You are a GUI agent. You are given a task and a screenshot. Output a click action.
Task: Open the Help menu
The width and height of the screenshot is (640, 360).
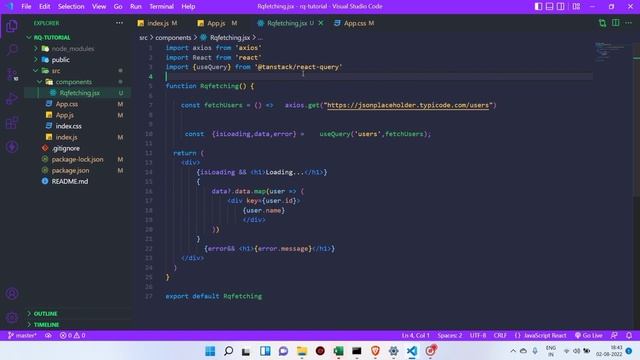[188, 7]
